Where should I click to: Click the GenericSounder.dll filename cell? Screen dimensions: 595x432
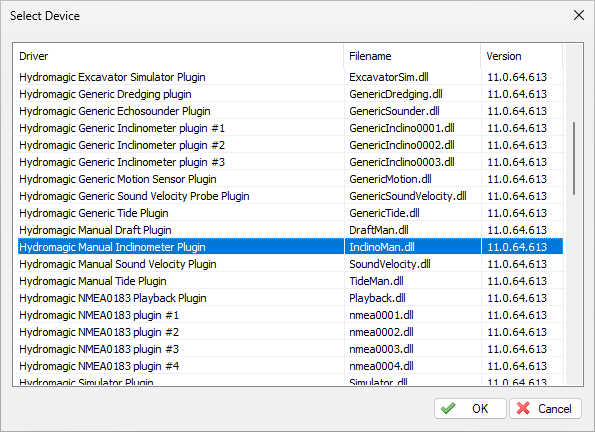(412, 111)
